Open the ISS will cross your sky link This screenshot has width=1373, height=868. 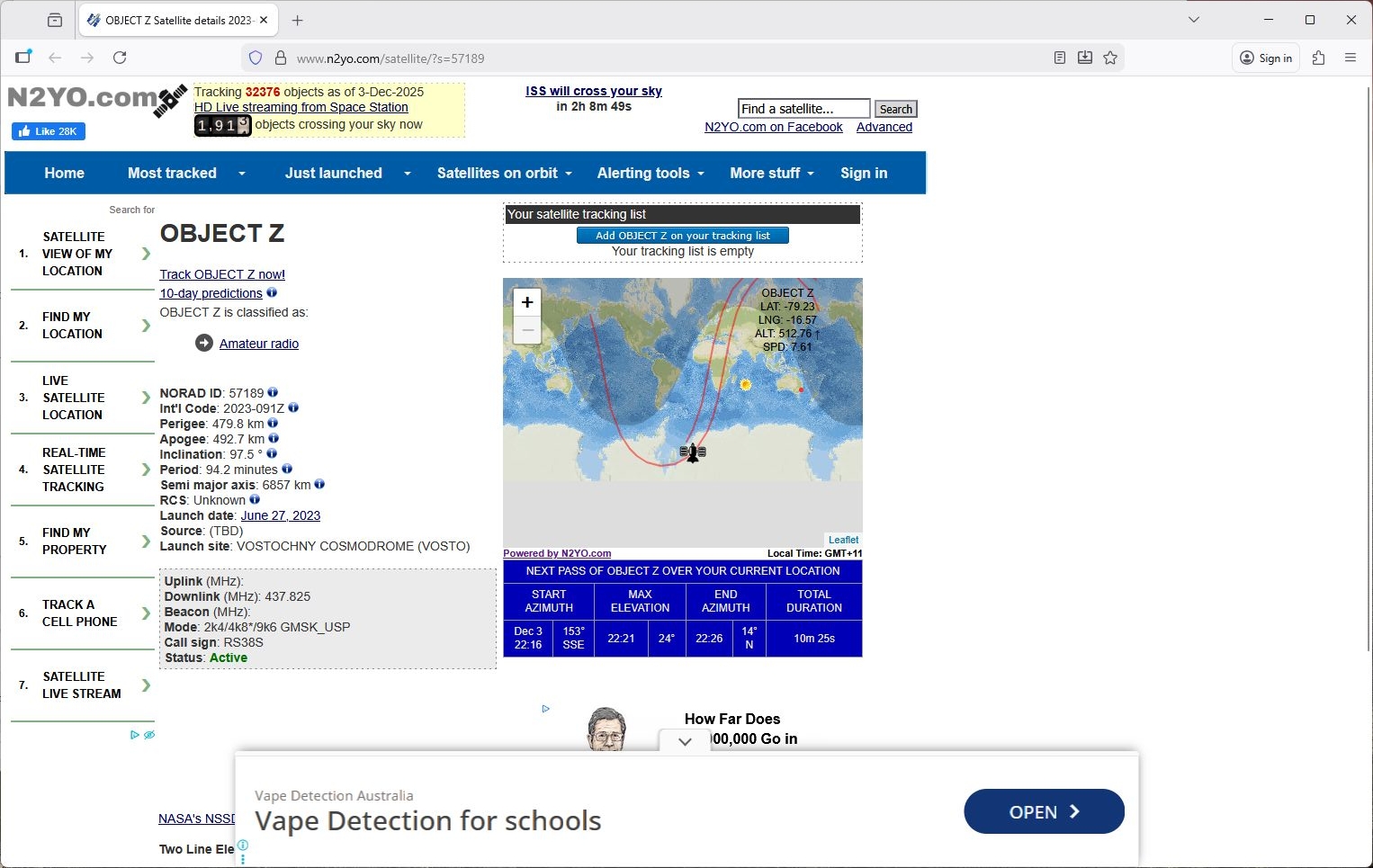[x=594, y=91]
